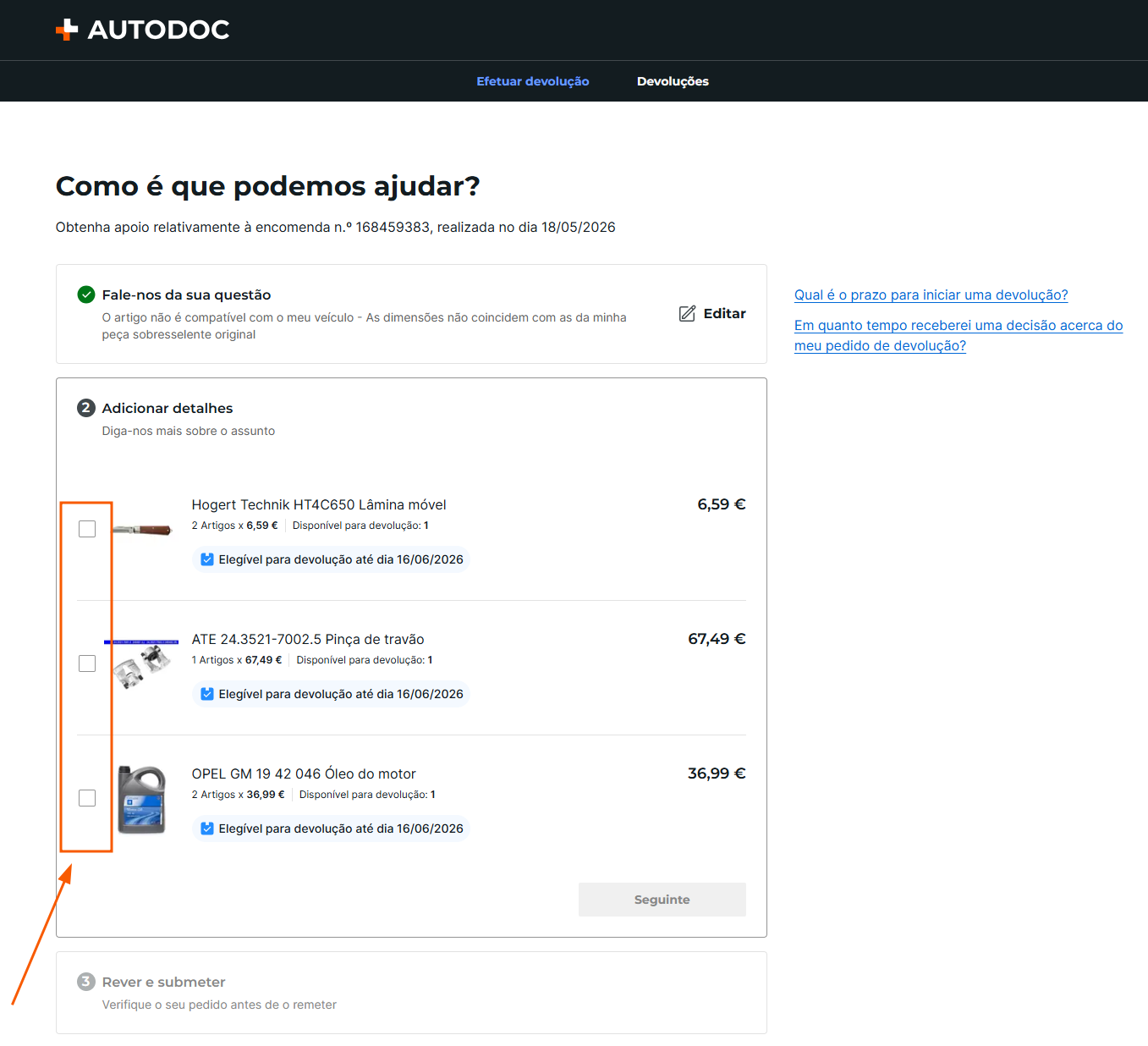Click the Fale-nos da sua questão heading
Image resolution: width=1148 pixels, height=1046 pixels.
[x=187, y=295]
